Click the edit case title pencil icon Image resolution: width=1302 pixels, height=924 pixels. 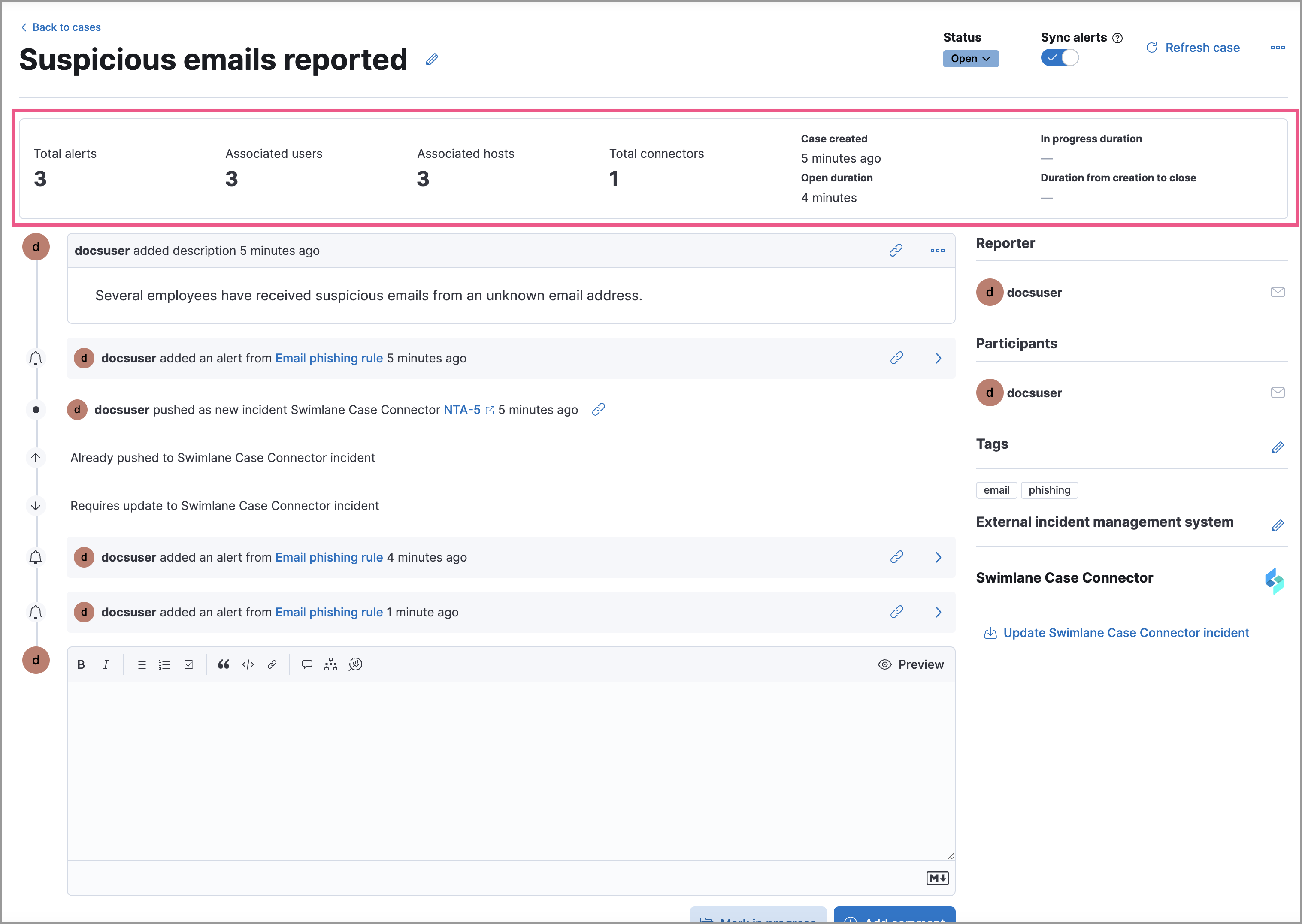432,59
